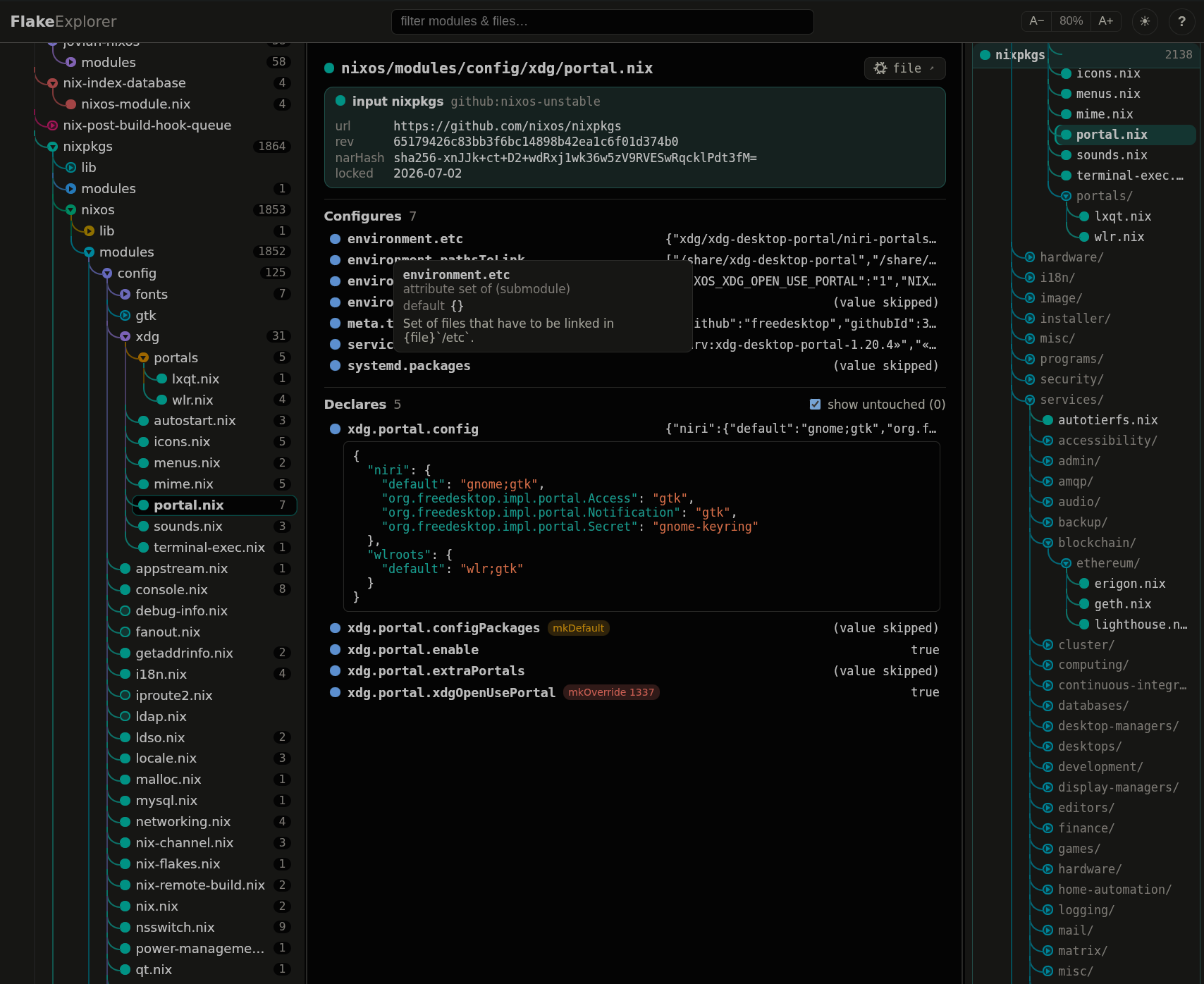
Task: Open xdg.portal.configPackages option
Action: point(443,628)
